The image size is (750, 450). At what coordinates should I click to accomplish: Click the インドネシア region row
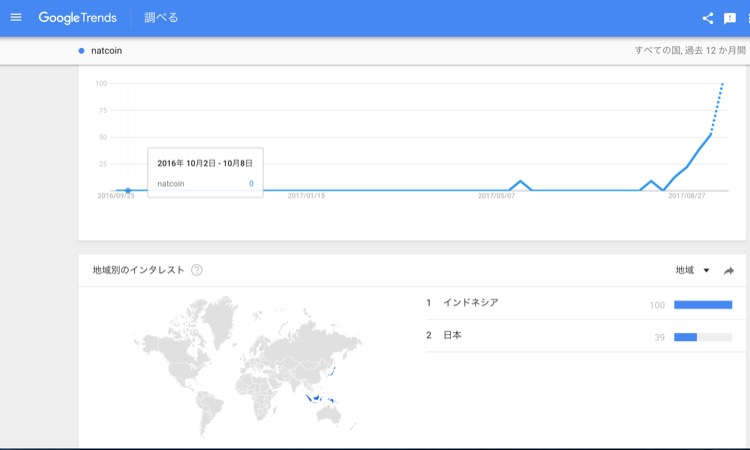click(470, 303)
